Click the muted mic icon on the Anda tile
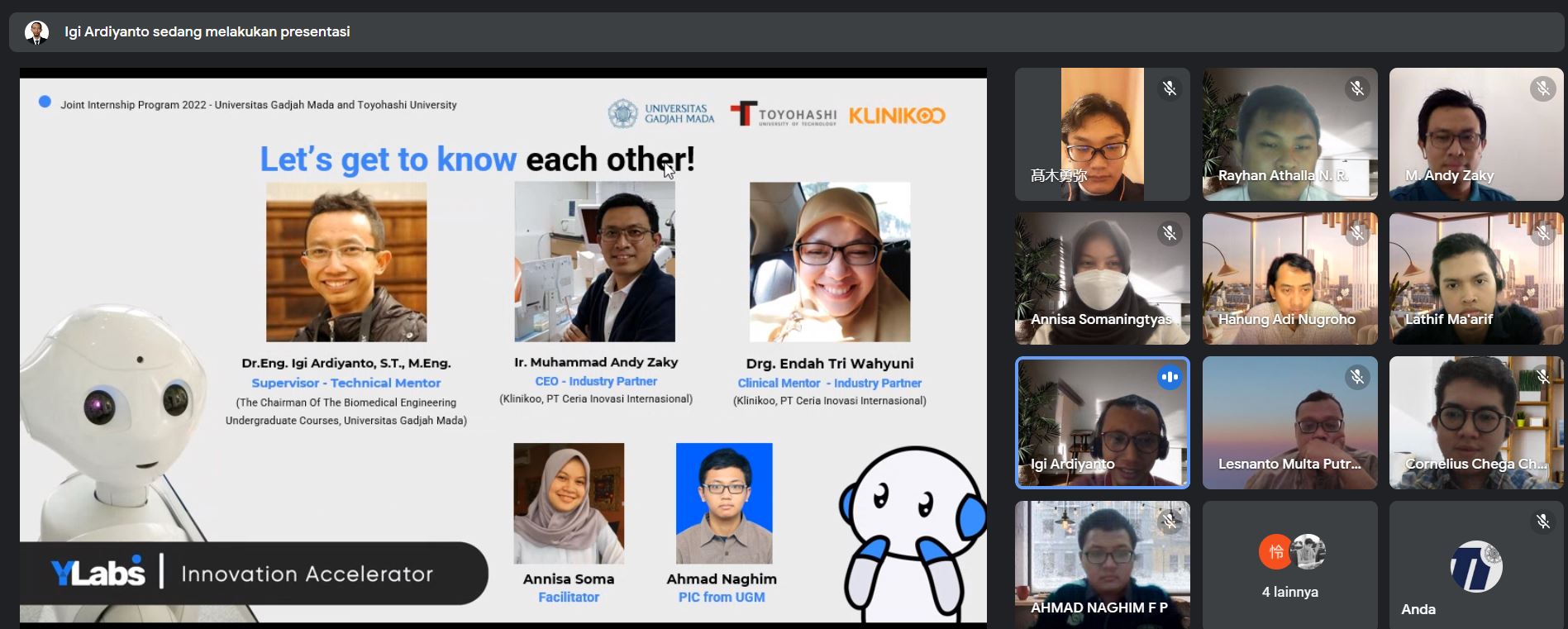The height and width of the screenshot is (629, 1568). [x=1542, y=521]
